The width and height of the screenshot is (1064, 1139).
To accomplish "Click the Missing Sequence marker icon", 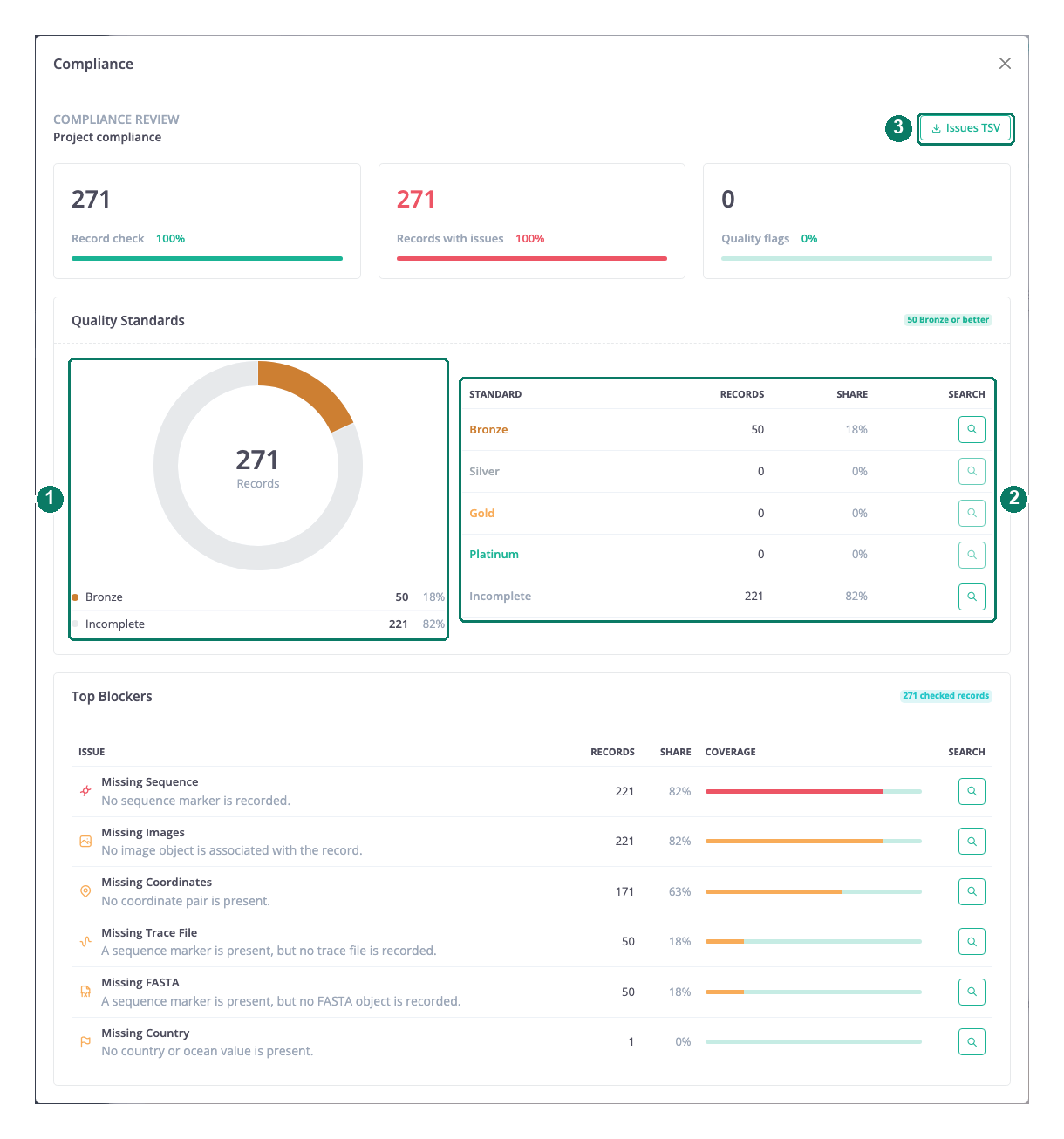I will pyautogui.click(x=85, y=791).
